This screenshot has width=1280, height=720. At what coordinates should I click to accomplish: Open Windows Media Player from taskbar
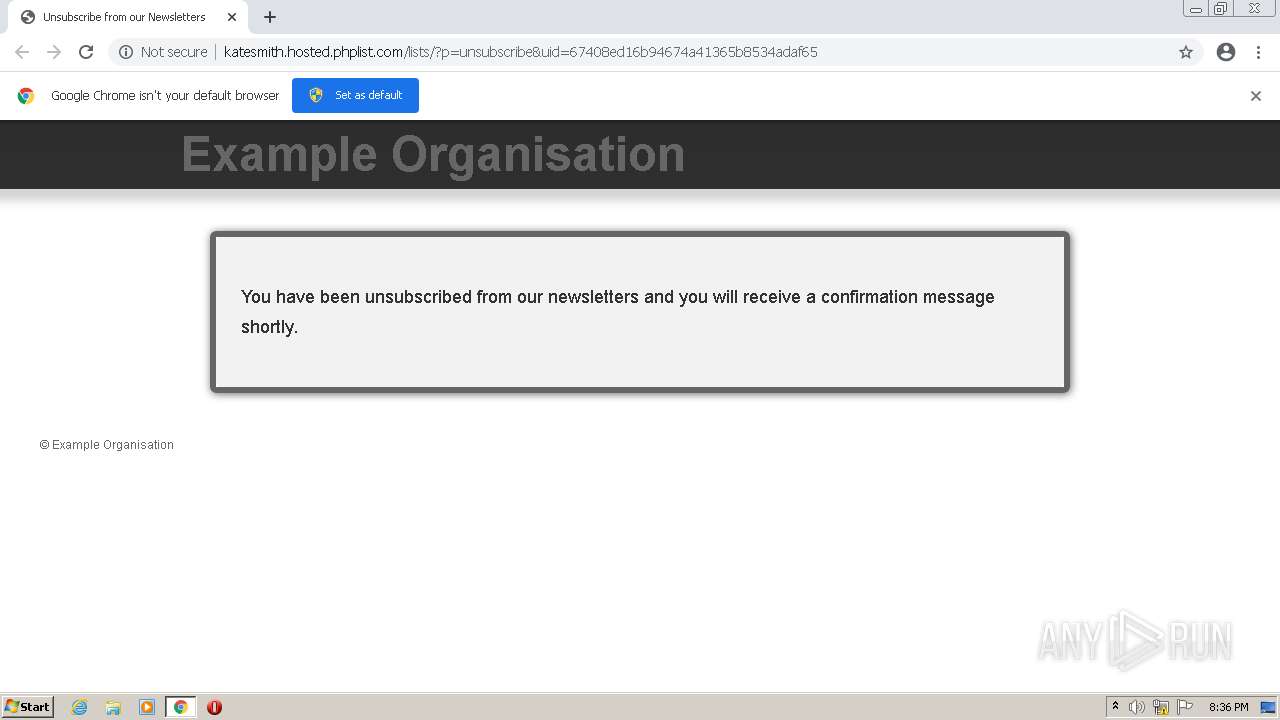click(x=147, y=707)
